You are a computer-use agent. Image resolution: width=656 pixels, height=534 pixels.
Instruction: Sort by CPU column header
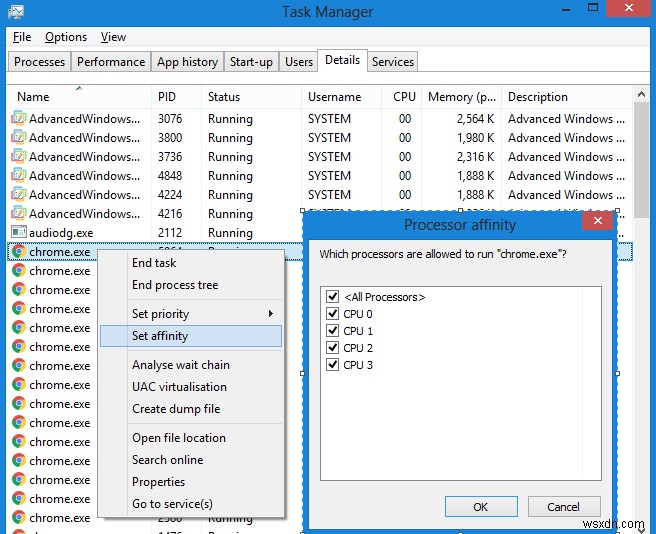click(x=401, y=97)
